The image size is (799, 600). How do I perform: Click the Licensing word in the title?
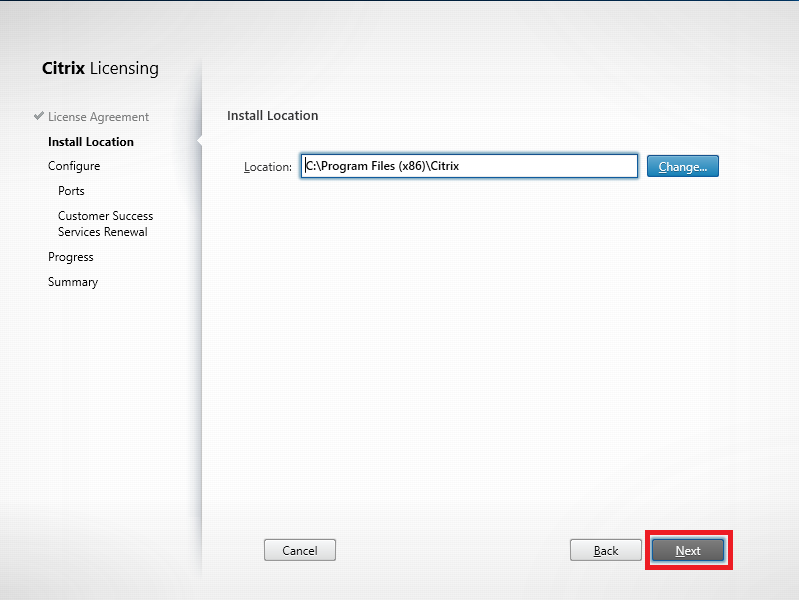(124, 69)
